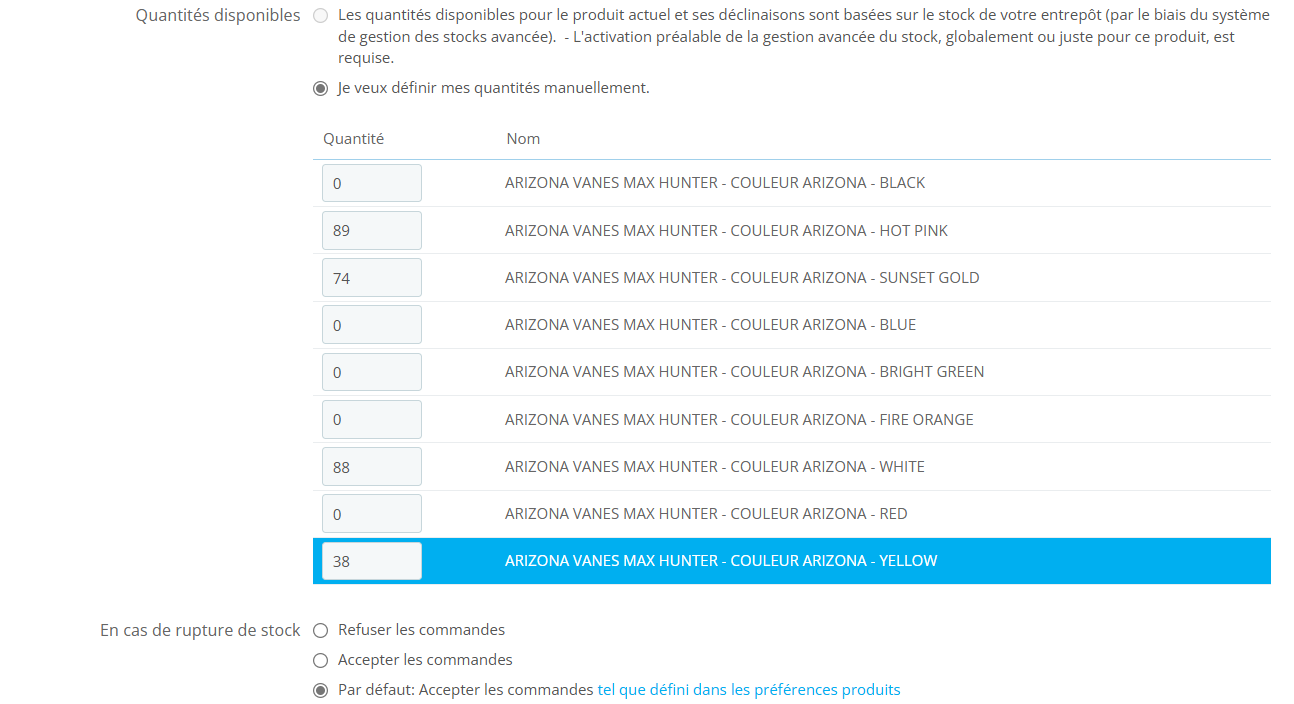Focus quantity field for WHITE variant
The height and width of the screenshot is (704, 1294).
click(372, 466)
